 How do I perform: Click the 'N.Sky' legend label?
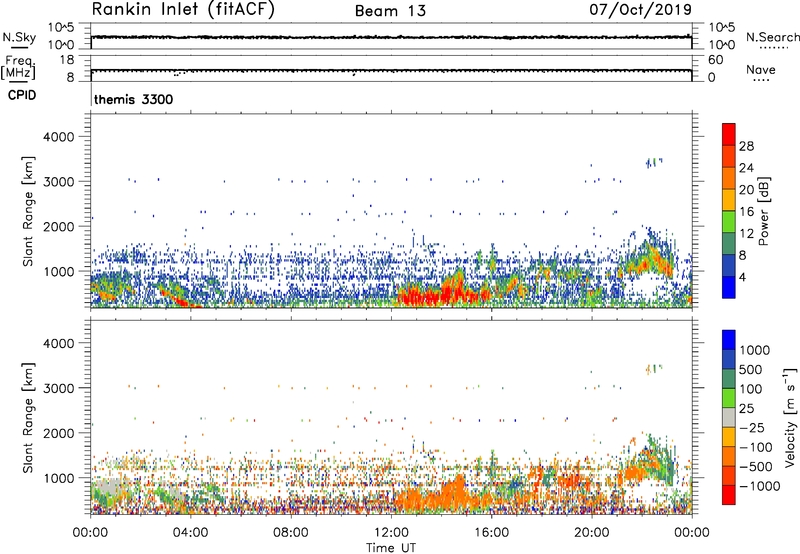coord(19,37)
